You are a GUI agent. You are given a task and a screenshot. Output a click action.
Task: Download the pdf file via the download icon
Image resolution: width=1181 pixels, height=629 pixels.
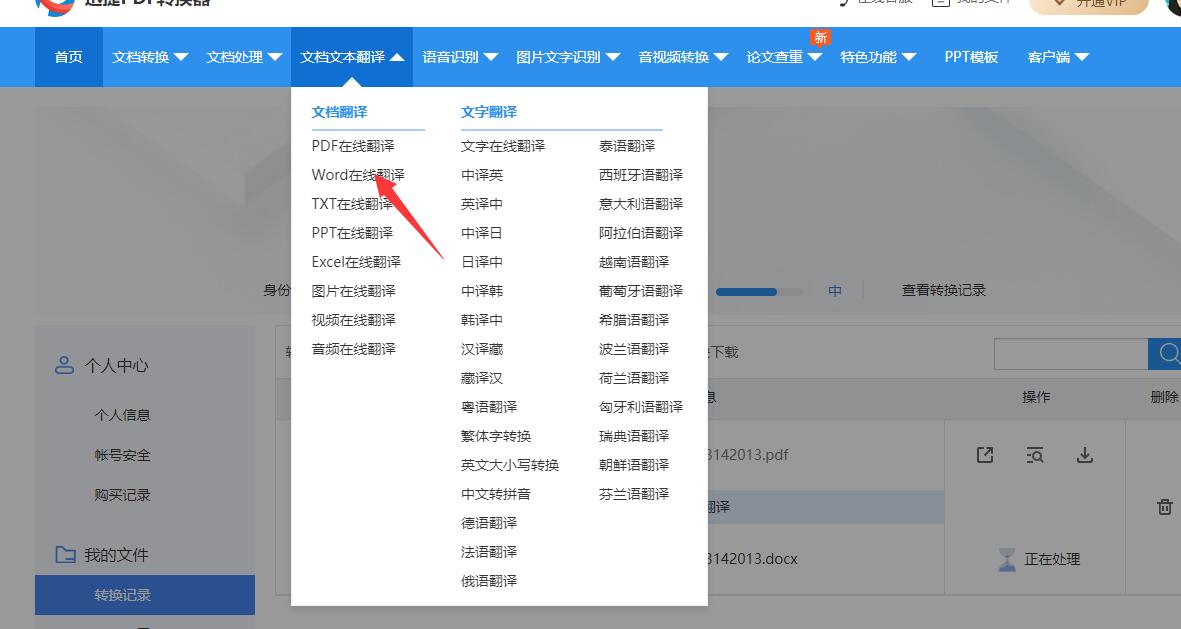(x=1085, y=455)
